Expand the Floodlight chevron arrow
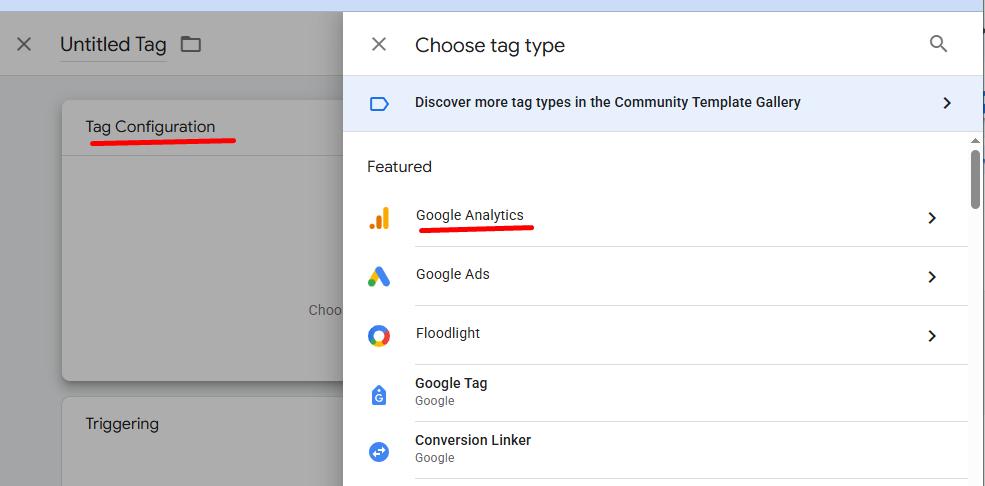Screen dimensions: 985x486 pyautogui.click(x=932, y=336)
